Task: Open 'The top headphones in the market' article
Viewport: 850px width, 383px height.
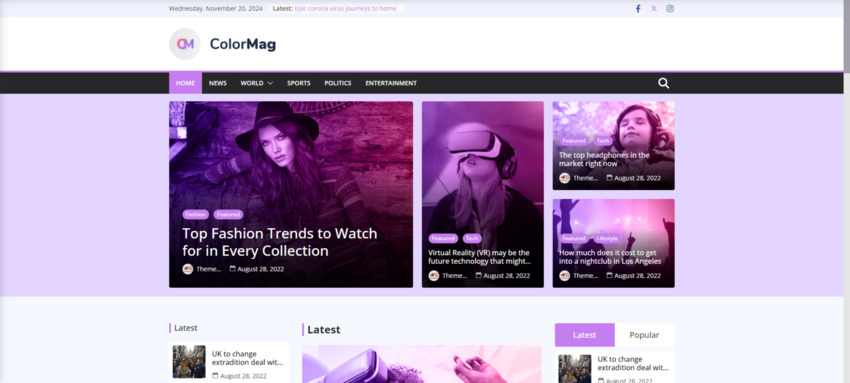Action: 604,159
